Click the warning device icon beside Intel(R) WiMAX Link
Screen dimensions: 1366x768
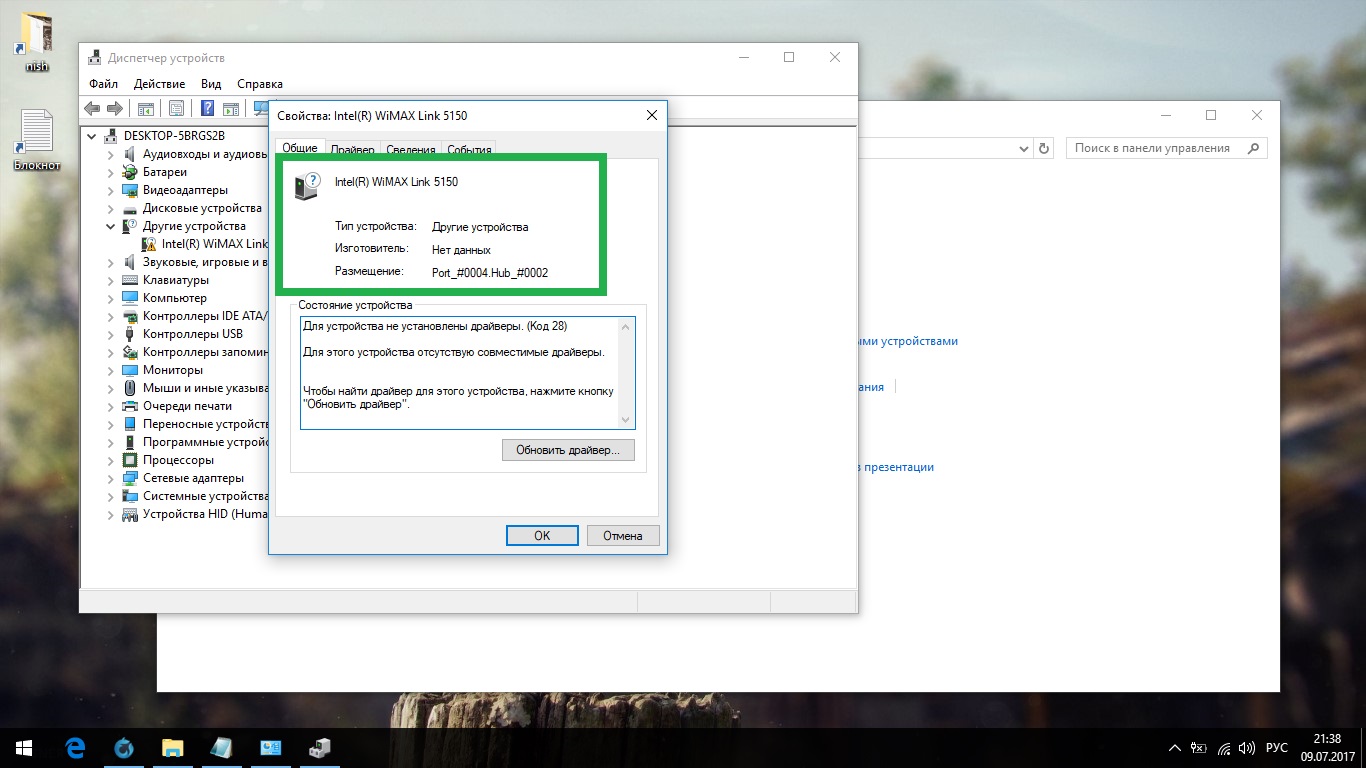pyautogui.click(x=149, y=243)
